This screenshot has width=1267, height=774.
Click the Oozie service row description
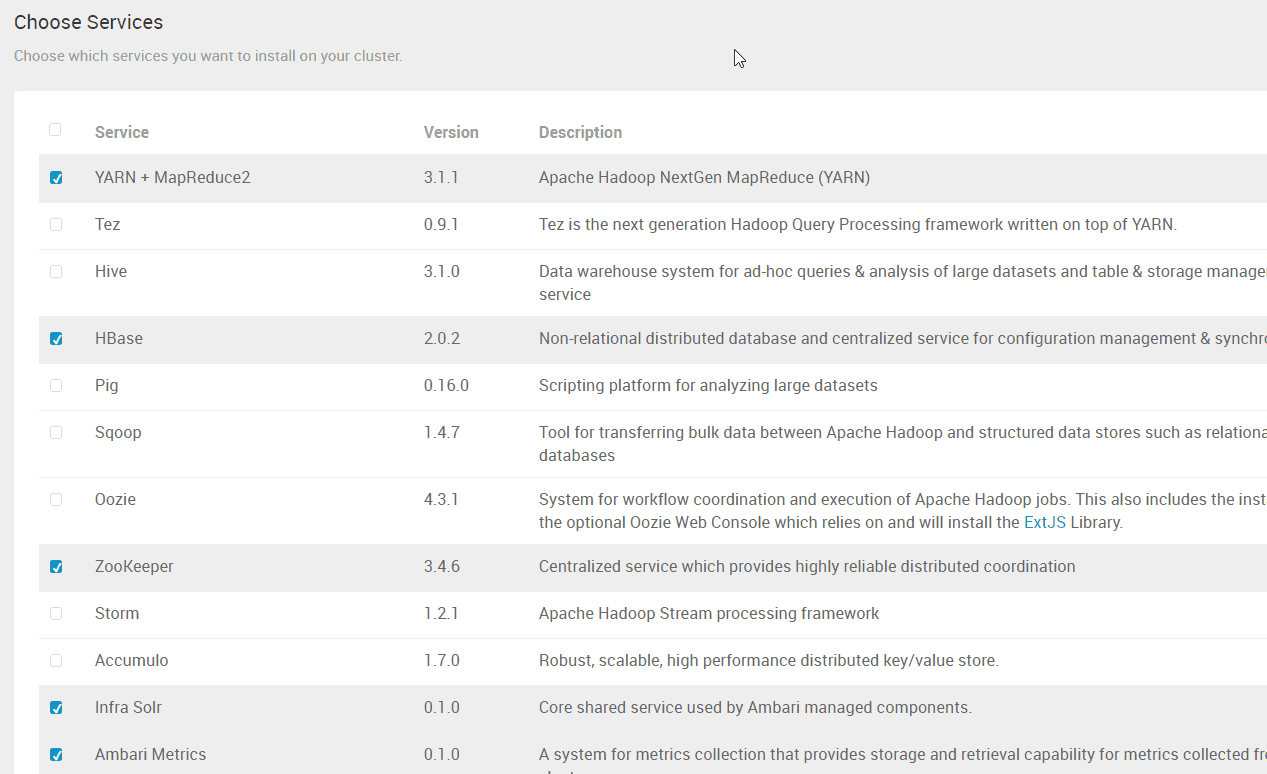[902, 511]
